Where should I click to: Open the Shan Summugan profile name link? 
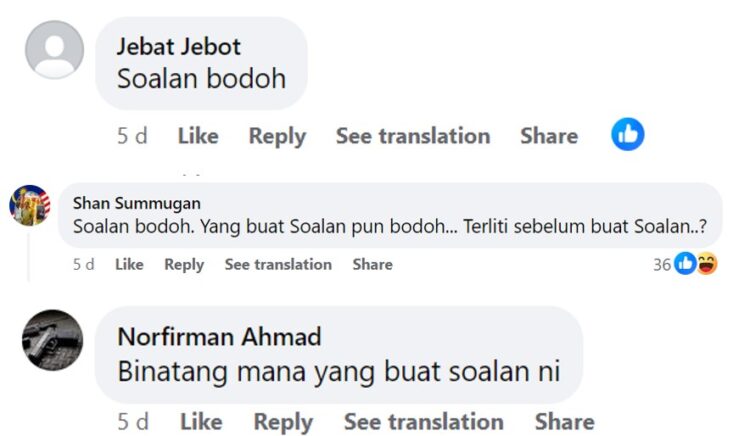136,203
